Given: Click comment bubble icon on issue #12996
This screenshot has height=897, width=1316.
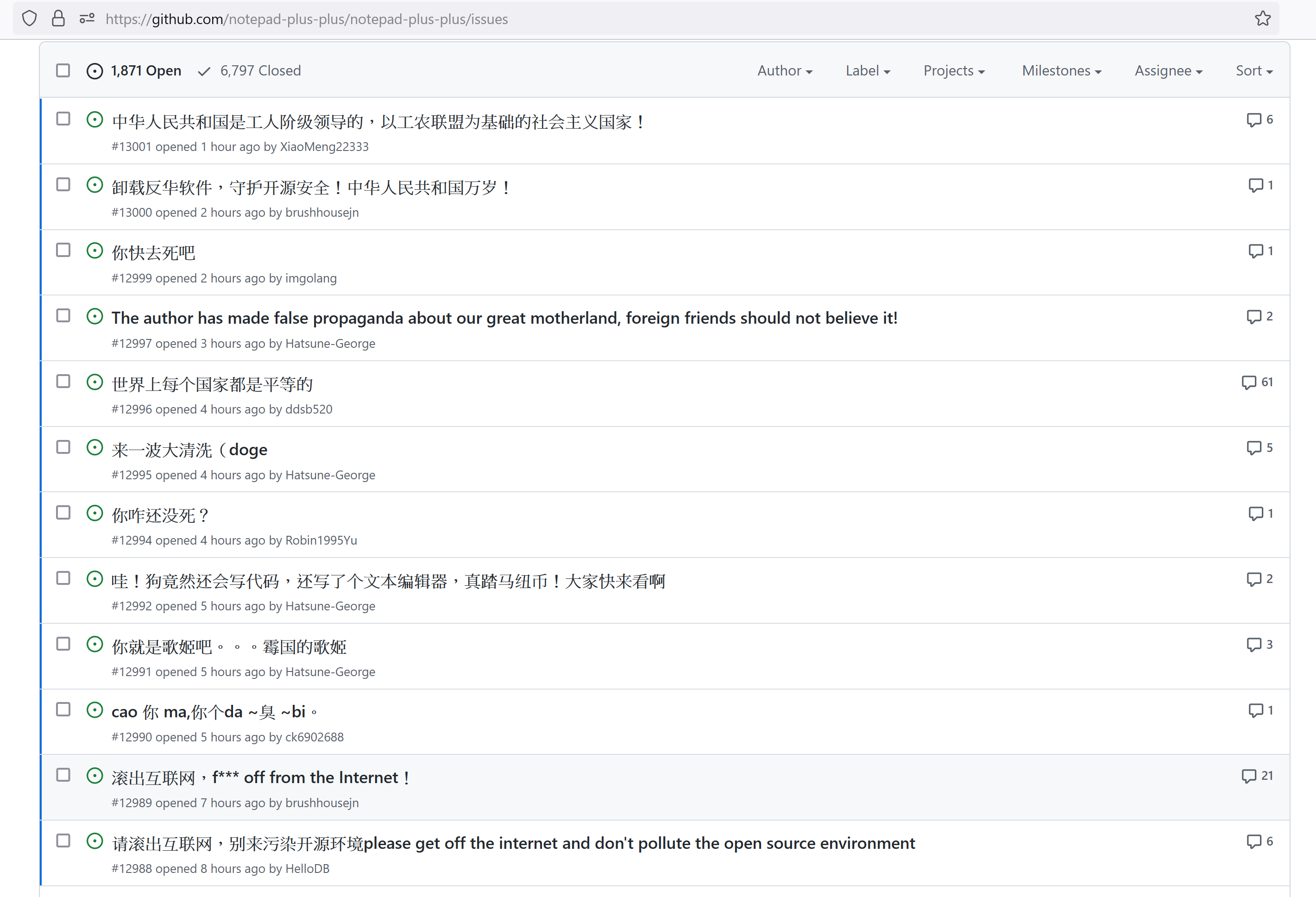Looking at the screenshot, I should [x=1249, y=383].
